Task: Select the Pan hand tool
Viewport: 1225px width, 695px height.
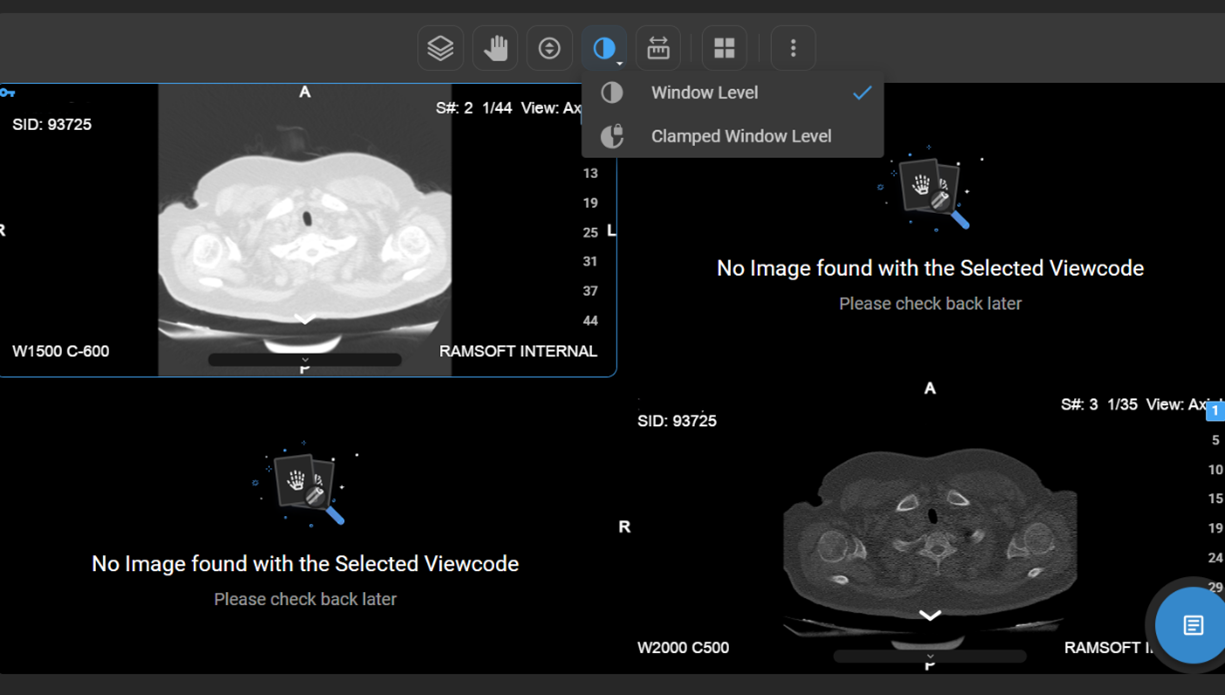Action: click(495, 48)
